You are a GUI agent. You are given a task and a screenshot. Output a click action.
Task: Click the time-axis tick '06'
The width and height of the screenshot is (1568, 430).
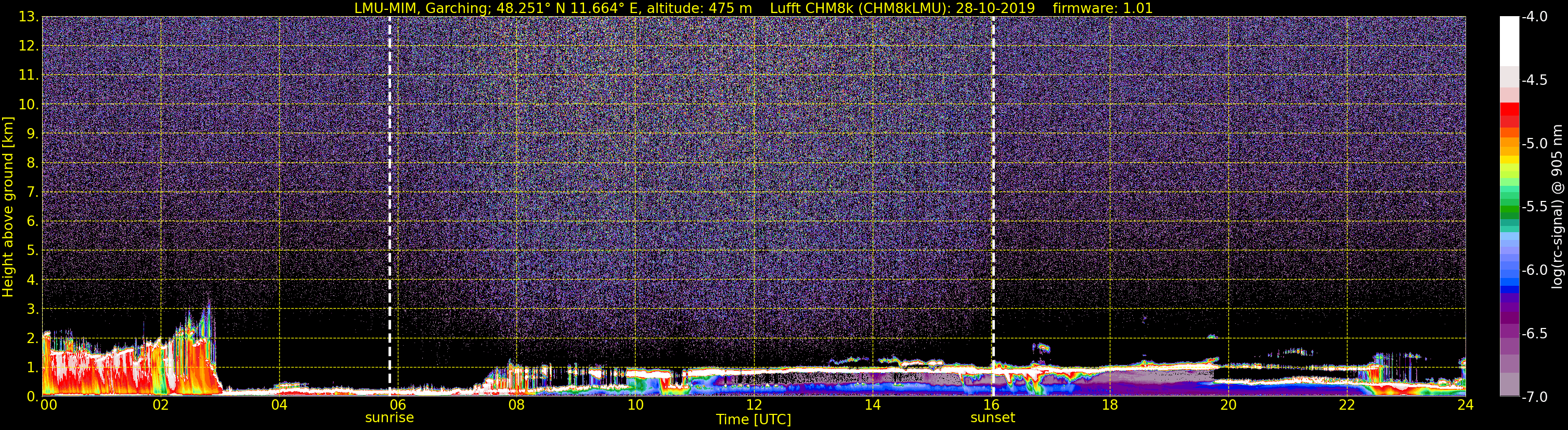pyautogui.click(x=398, y=405)
